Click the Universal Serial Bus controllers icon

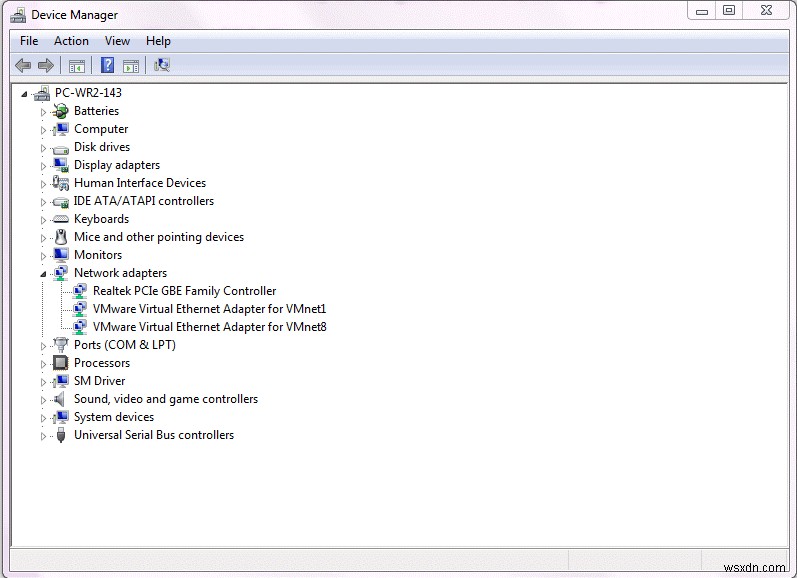(61, 435)
